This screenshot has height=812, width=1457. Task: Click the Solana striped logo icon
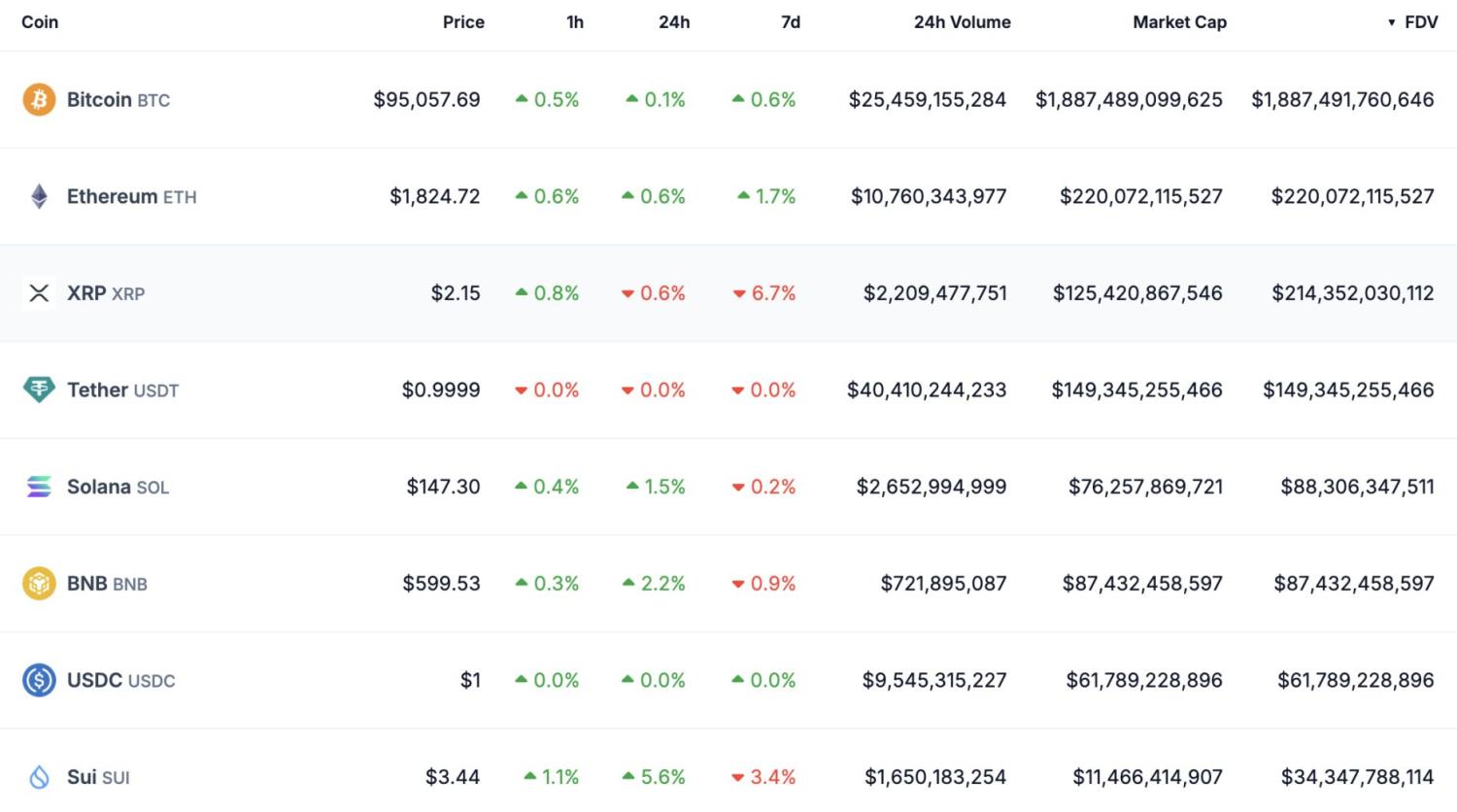[39, 487]
